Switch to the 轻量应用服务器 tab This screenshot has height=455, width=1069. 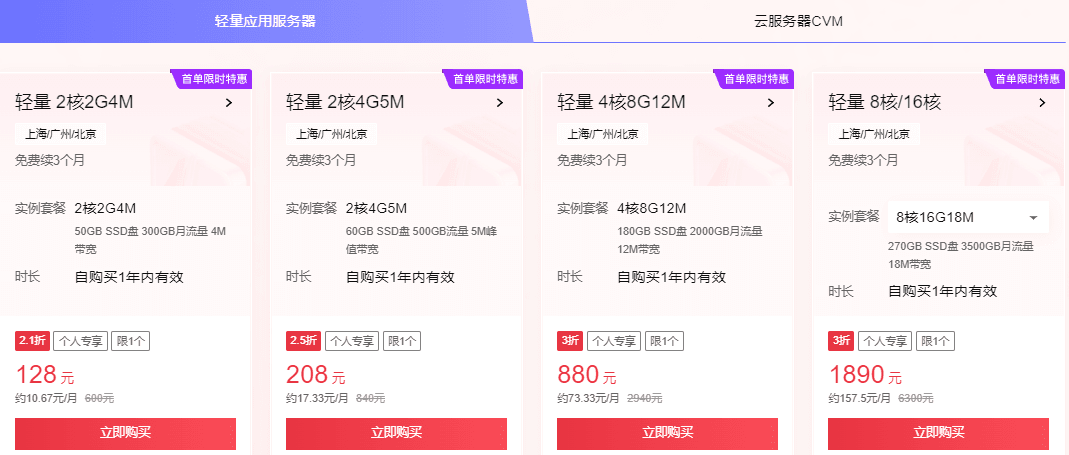tap(265, 21)
